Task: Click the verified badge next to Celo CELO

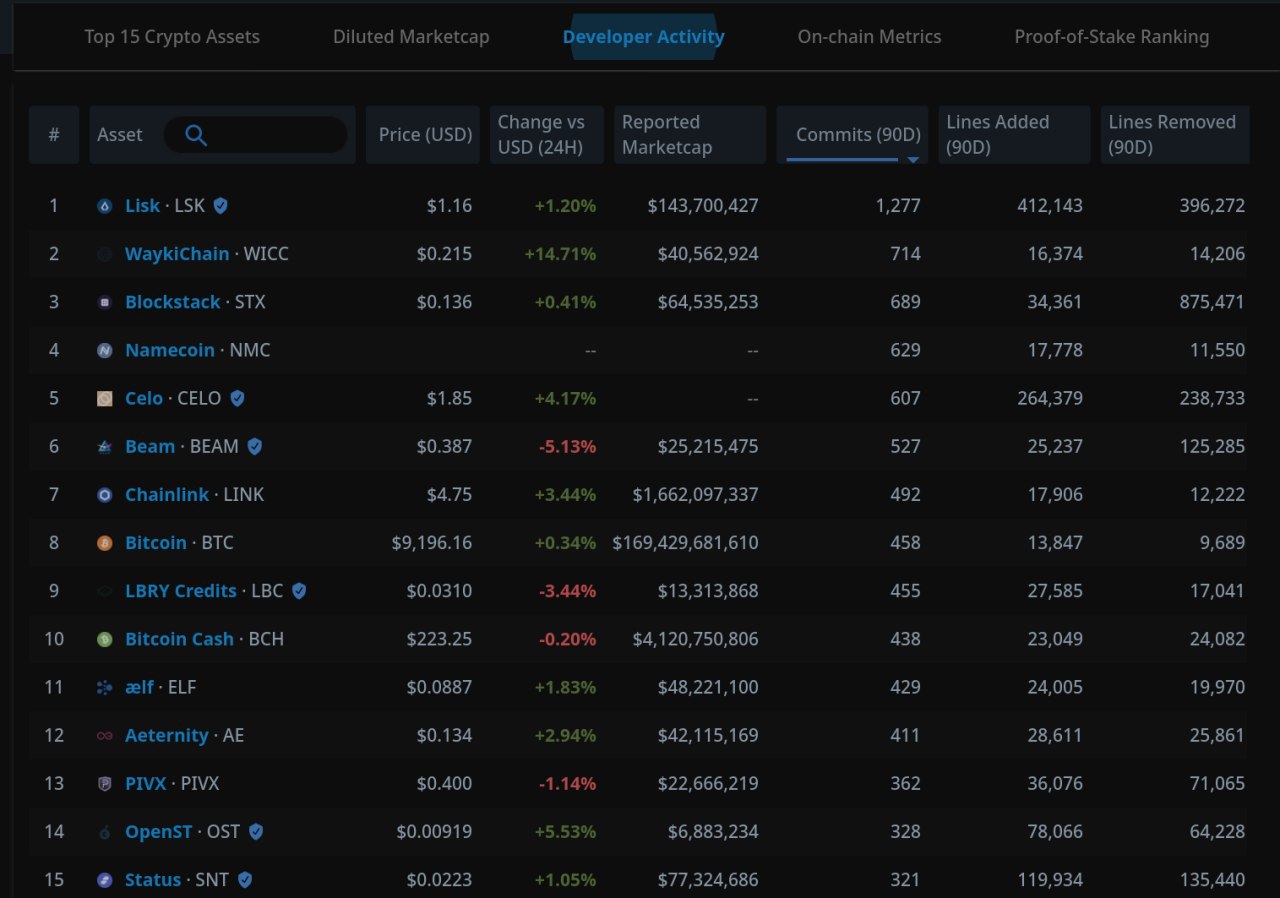Action: click(237, 398)
